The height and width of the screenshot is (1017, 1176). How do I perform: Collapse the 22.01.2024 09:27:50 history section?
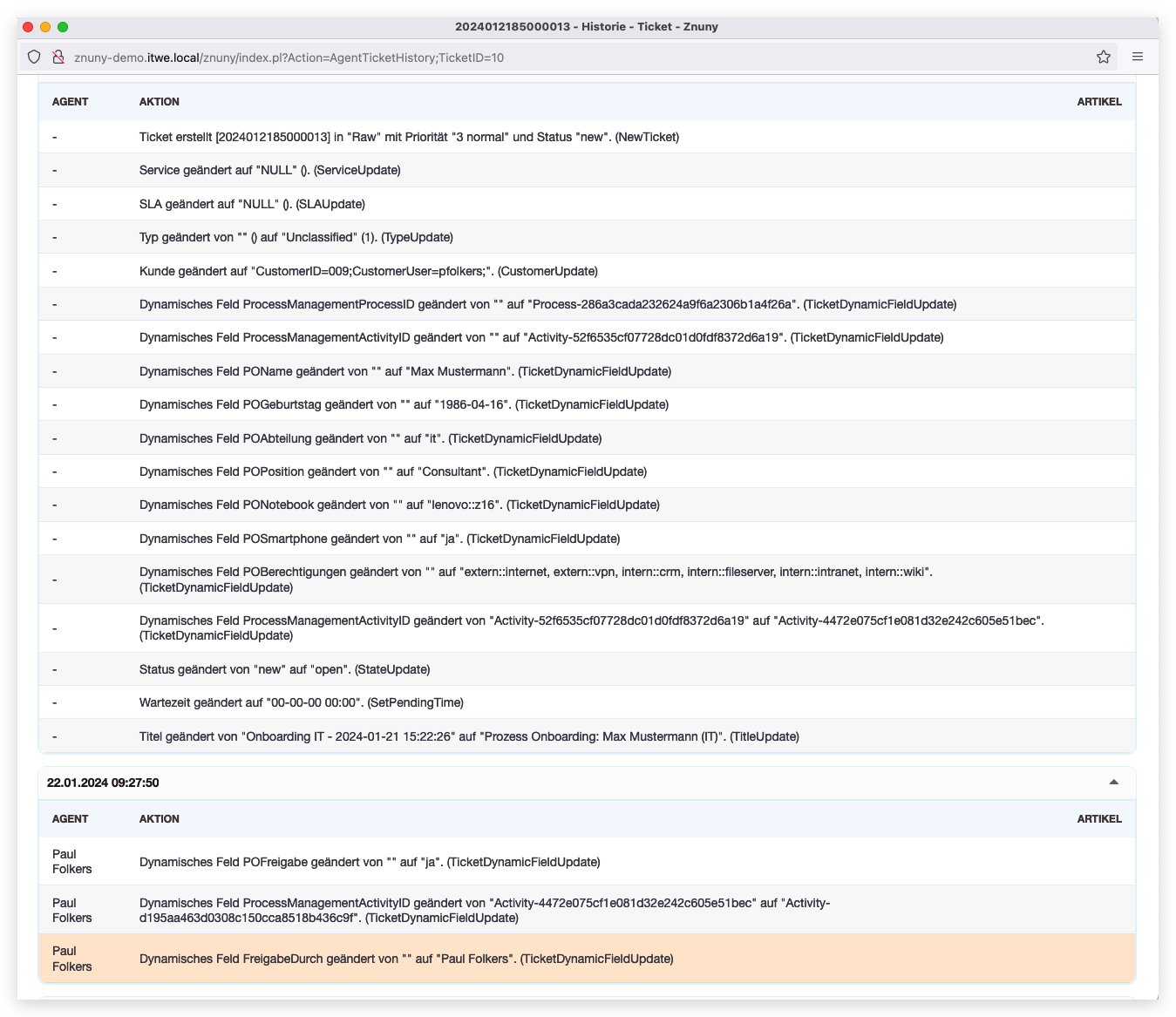[x=1113, y=783]
